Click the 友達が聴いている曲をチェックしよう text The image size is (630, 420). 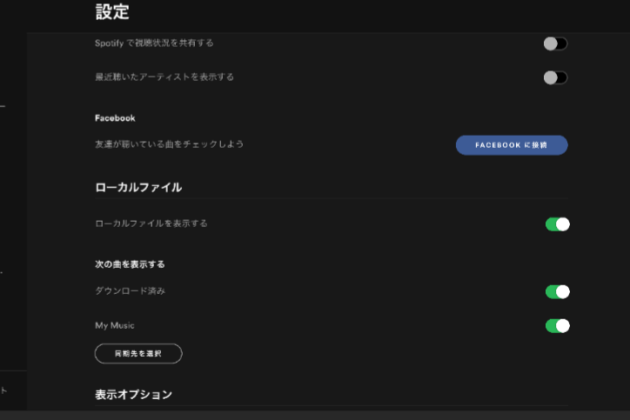coord(169,145)
